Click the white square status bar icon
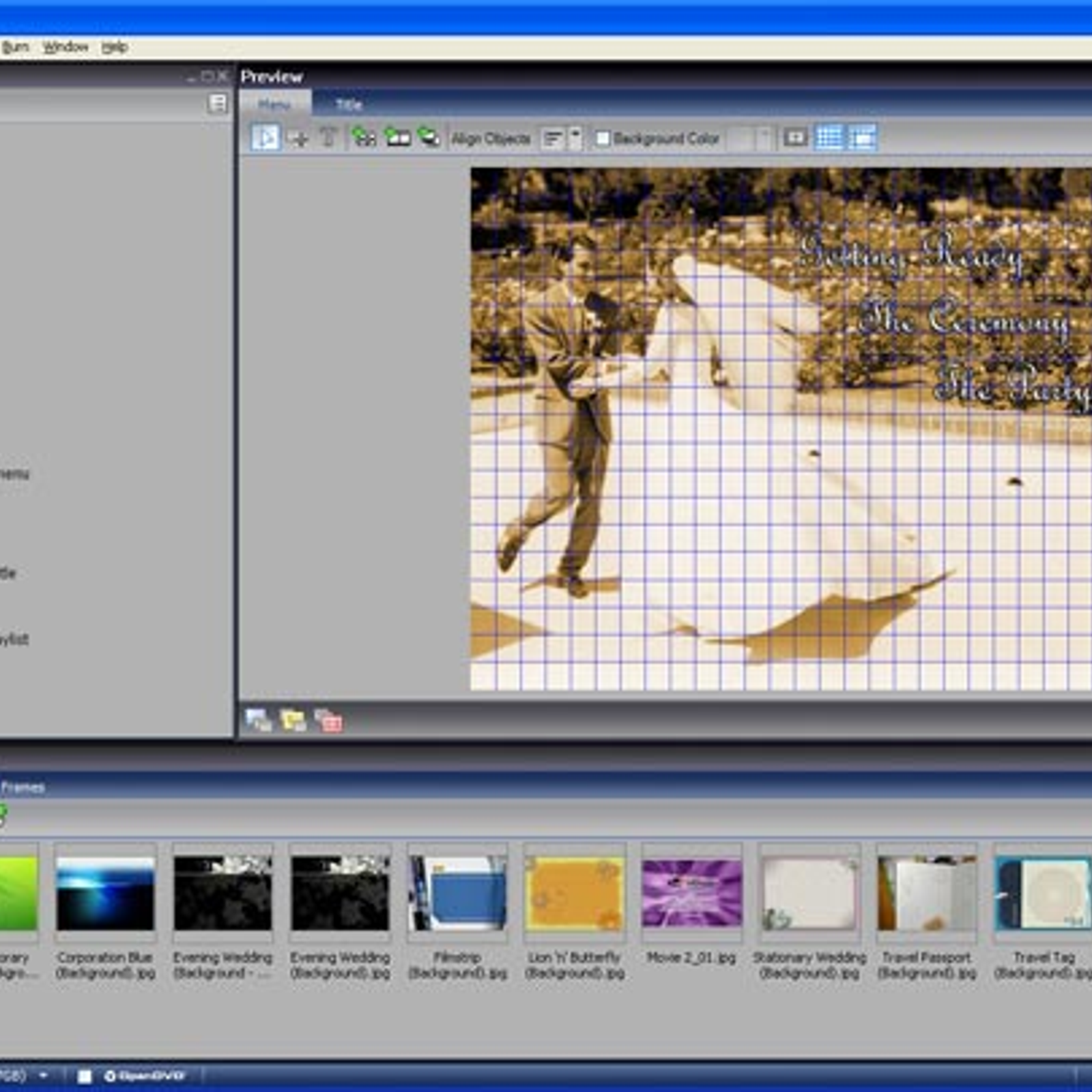The height and width of the screenshot is (1092, 1092). point(85,1076)
